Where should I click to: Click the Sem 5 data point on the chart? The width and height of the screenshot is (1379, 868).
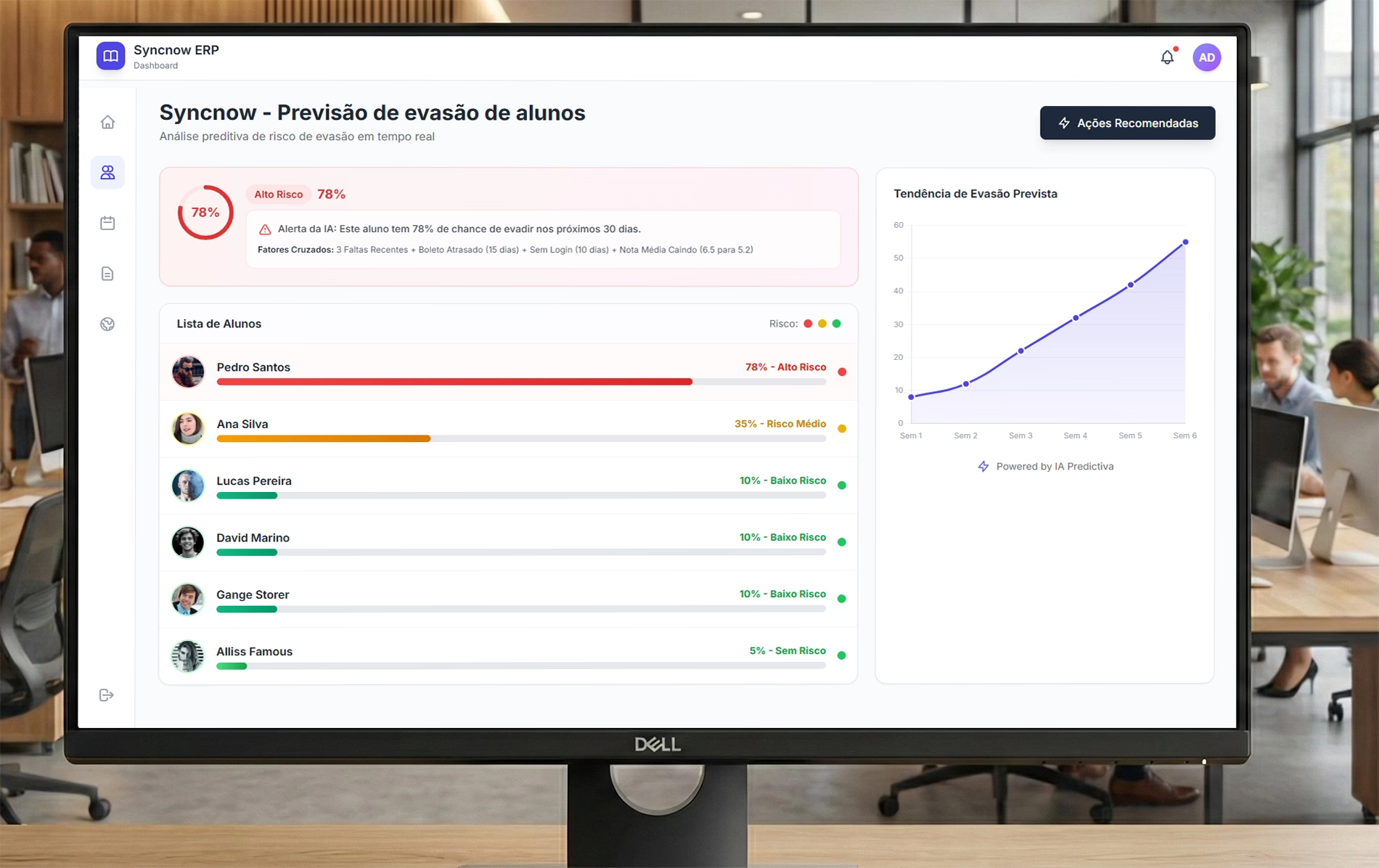(1130, 285)
